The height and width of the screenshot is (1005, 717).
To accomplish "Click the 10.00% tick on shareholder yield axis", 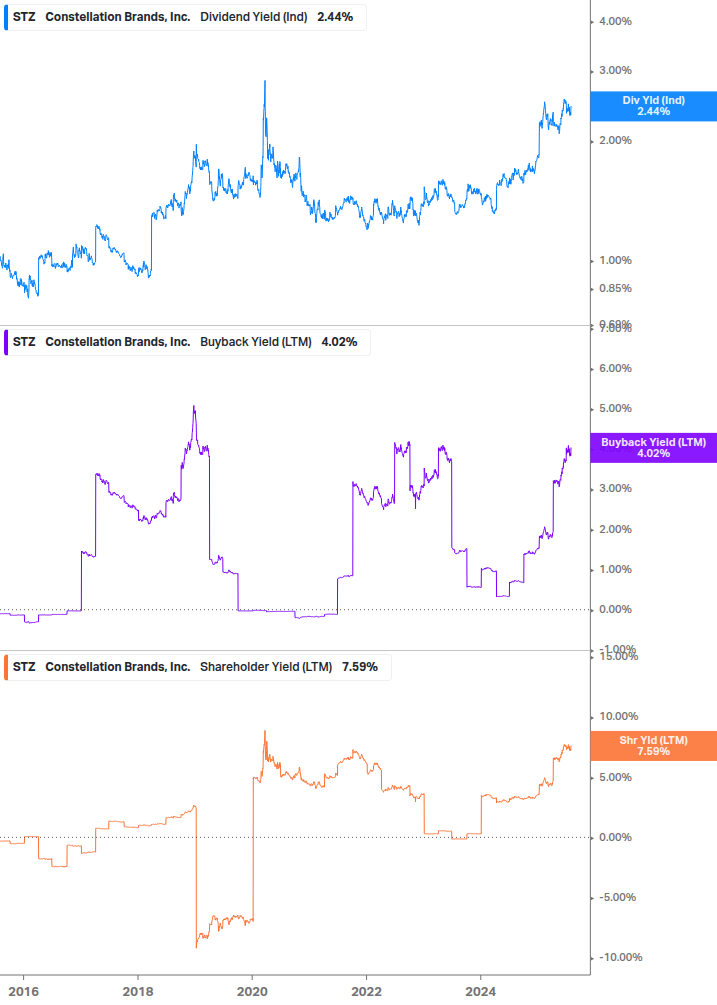I will [x=618, y=717].
